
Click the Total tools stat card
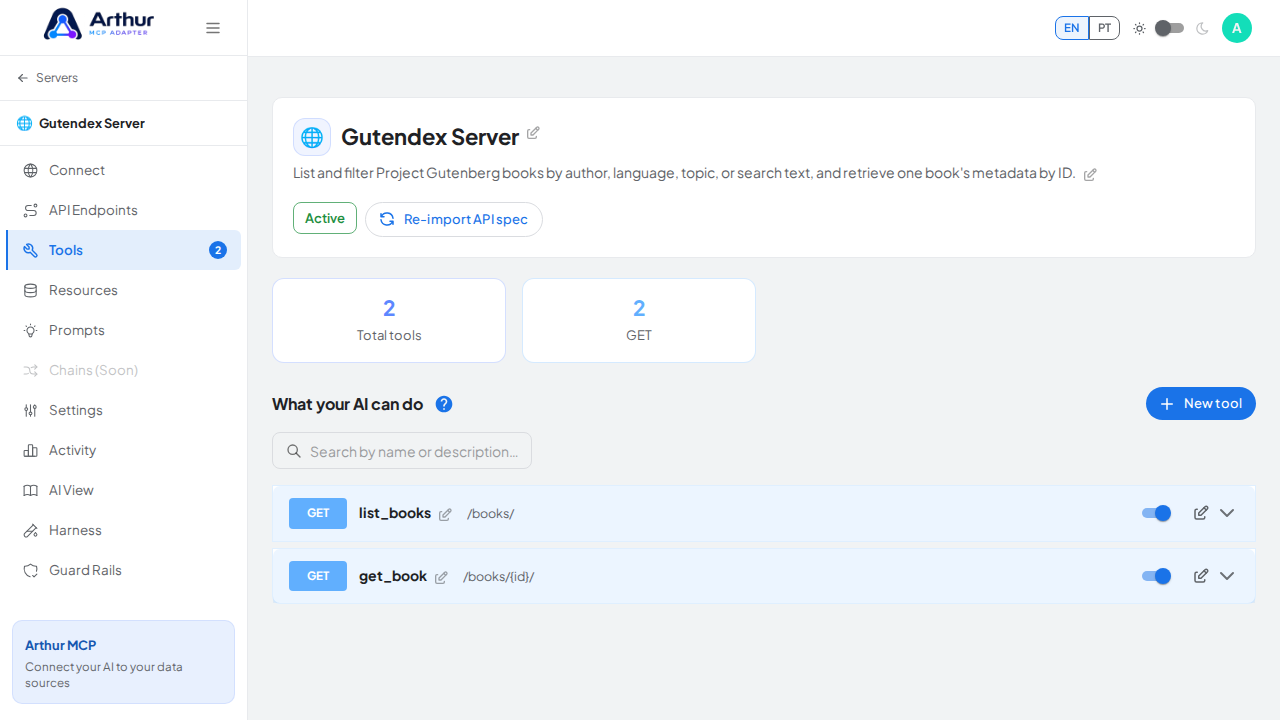point(389,320)
